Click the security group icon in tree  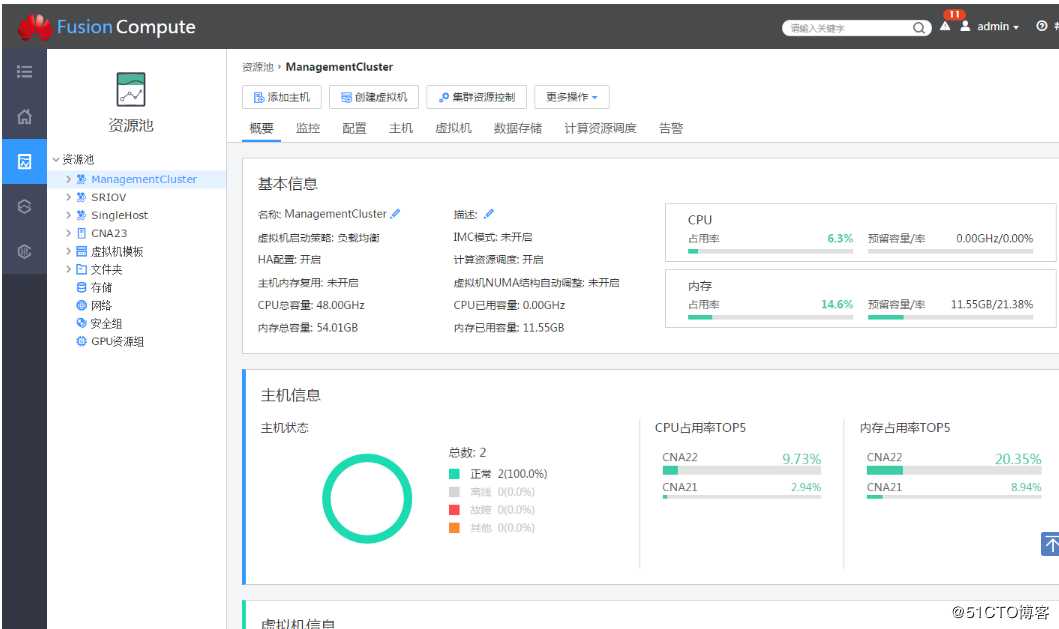point(81,323)
